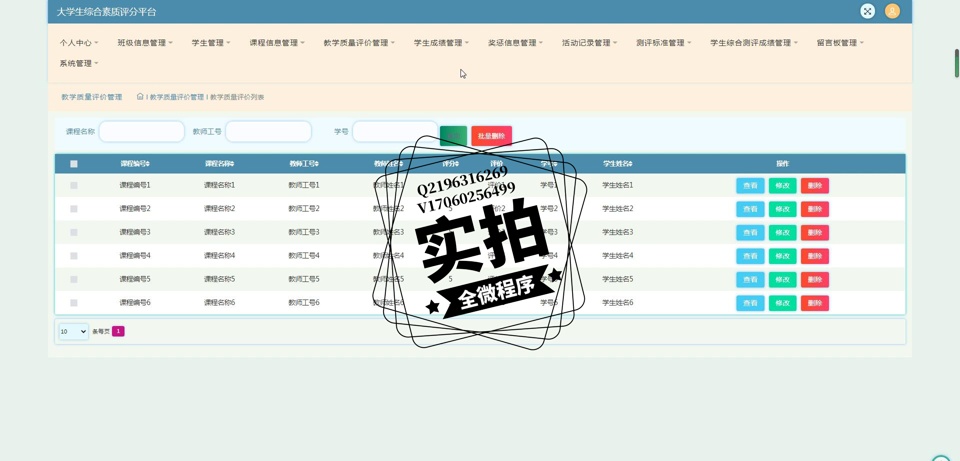960x461 pixels.
Task: Open the page size dropdown showing 10
Action: pos(73,331)
